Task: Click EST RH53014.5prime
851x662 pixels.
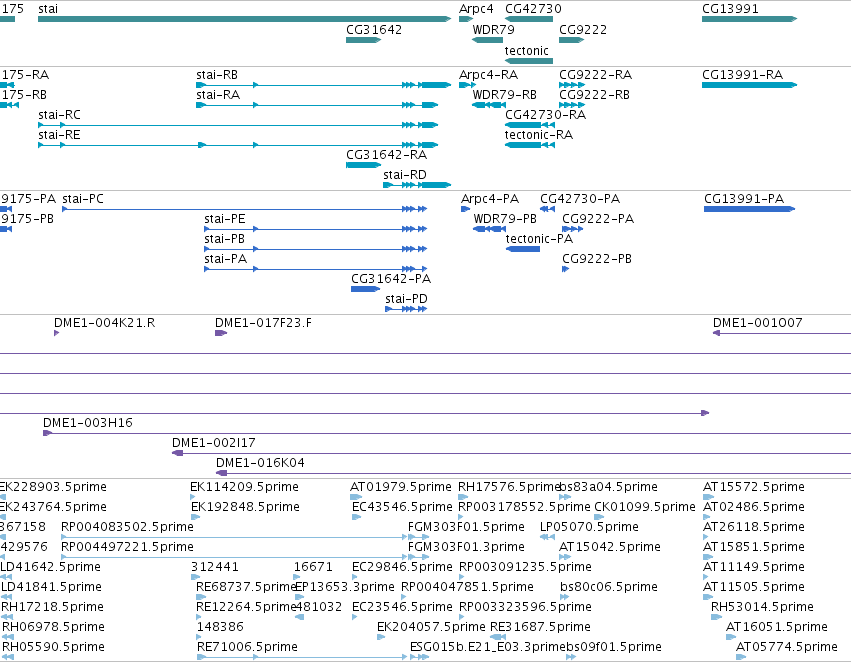Action: pos(715,617)
